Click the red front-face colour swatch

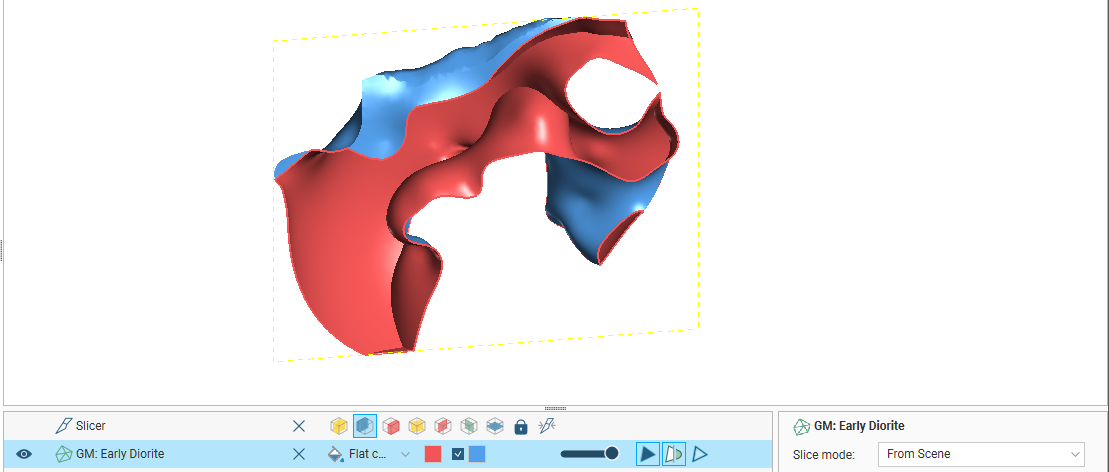click(433, 454)
